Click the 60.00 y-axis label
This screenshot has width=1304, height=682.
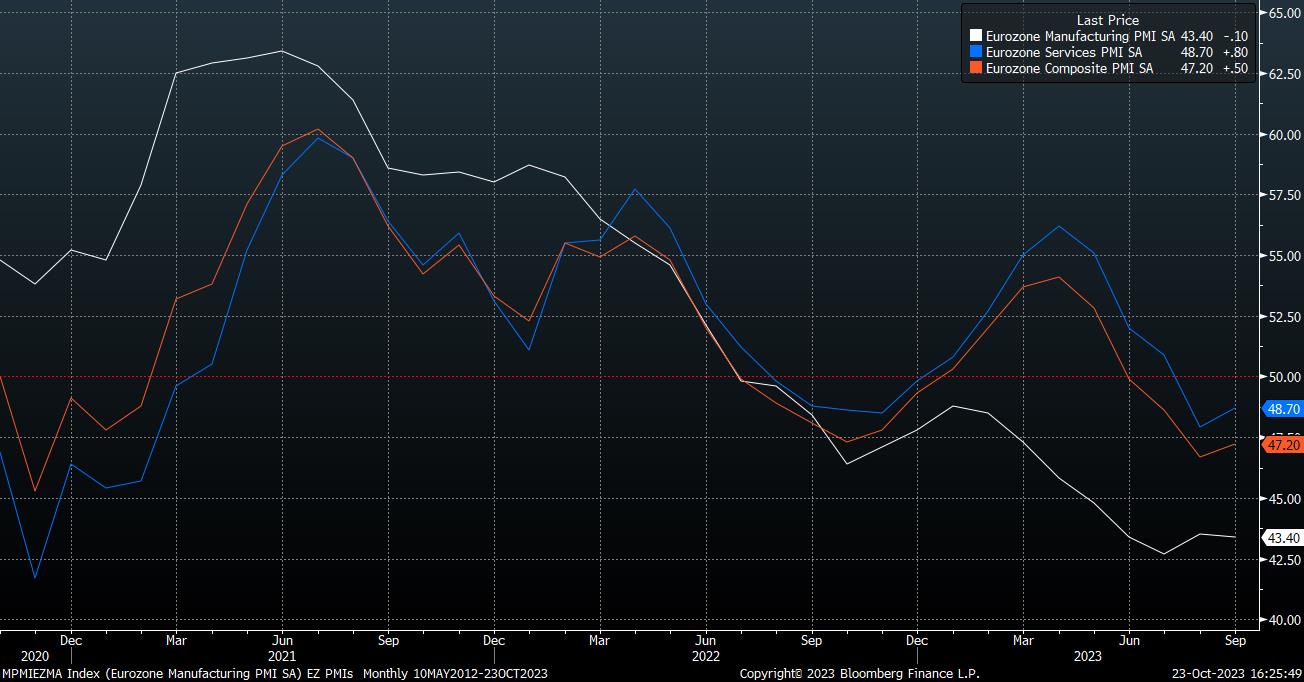click(1283, 135)
